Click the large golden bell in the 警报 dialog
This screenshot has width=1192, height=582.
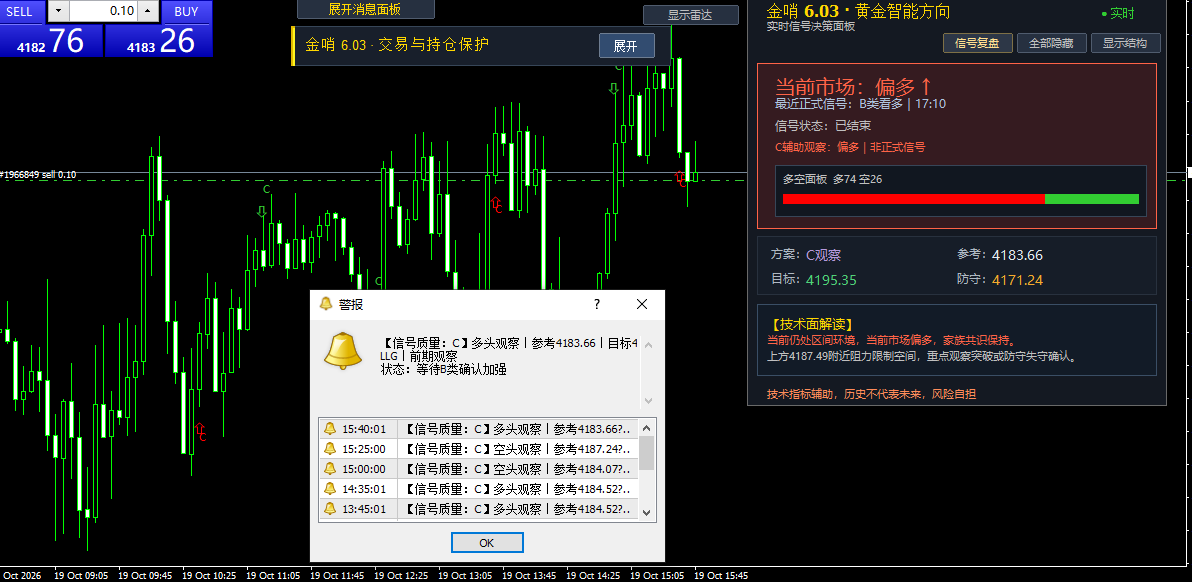(x=343, y=350)
